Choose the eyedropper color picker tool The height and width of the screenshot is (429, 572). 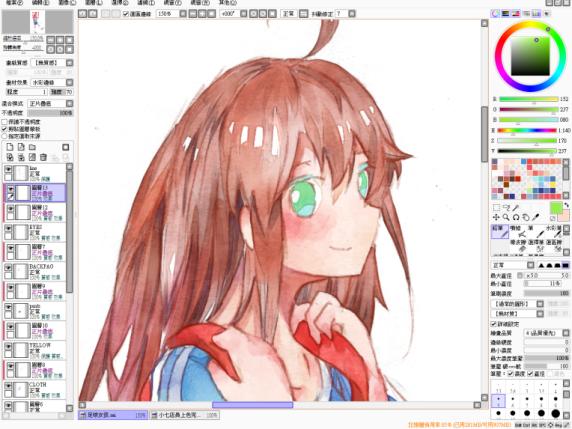pyautogui.click(x=536, y=217)
